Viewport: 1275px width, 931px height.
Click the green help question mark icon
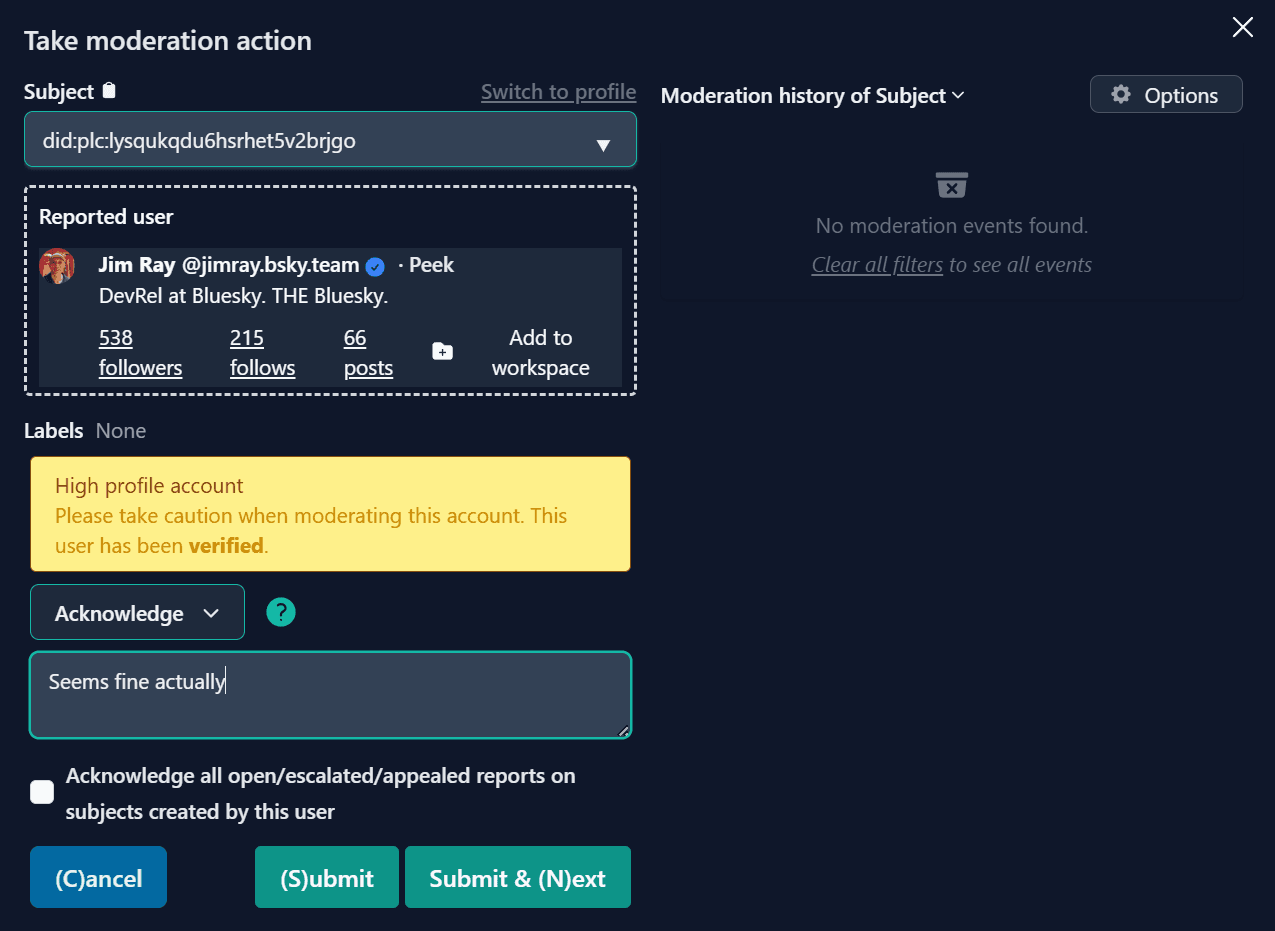click(x=281, y=612)
